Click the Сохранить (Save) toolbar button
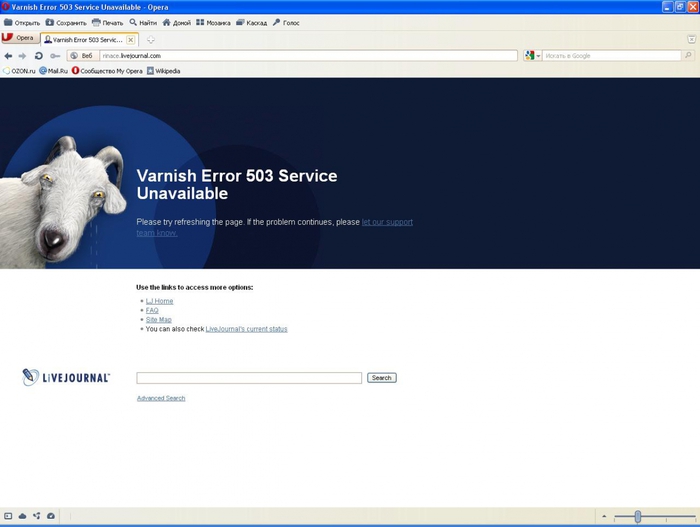The height and width of the screenshot is (527, 700). coord(66,22)
